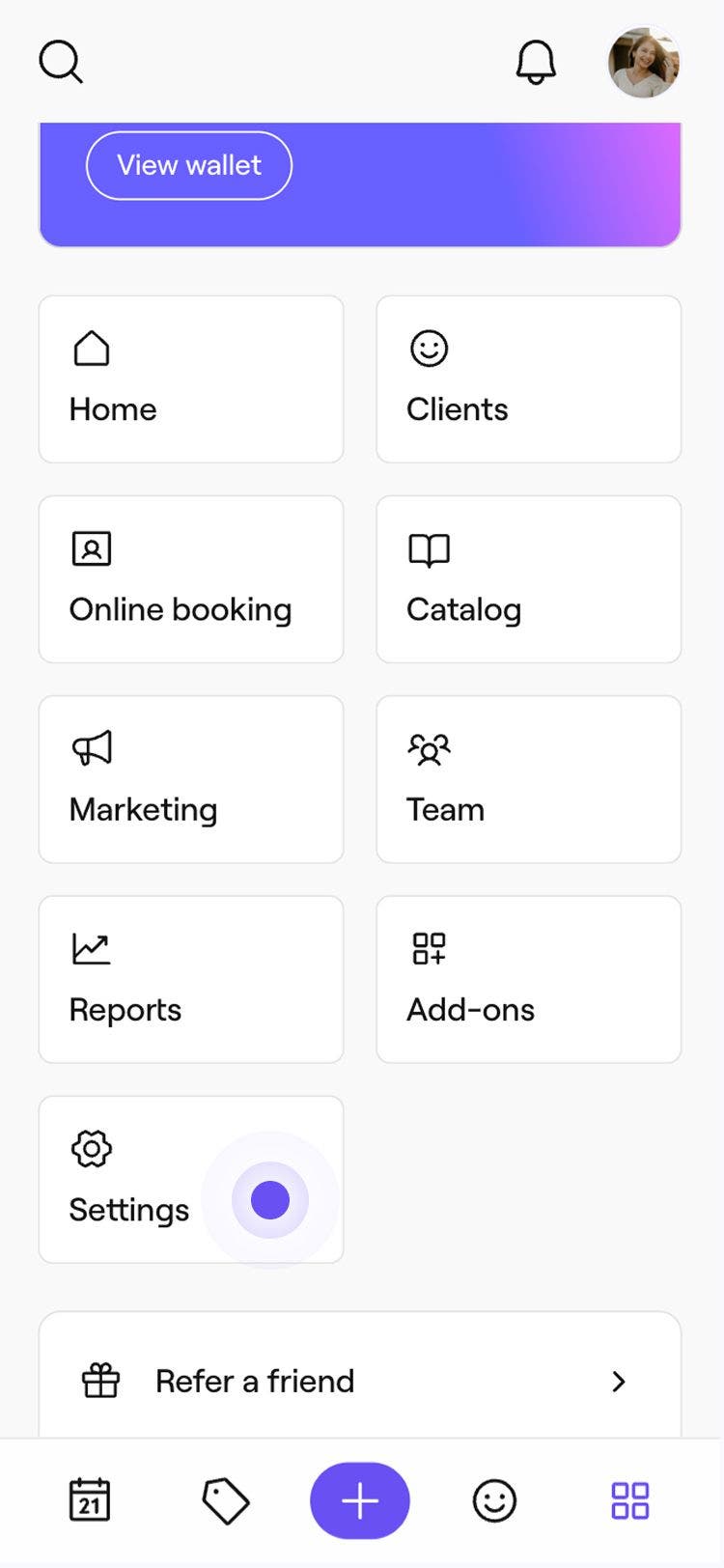
Task: Open the profile avatar photo
Action: [x=644, y=63]
